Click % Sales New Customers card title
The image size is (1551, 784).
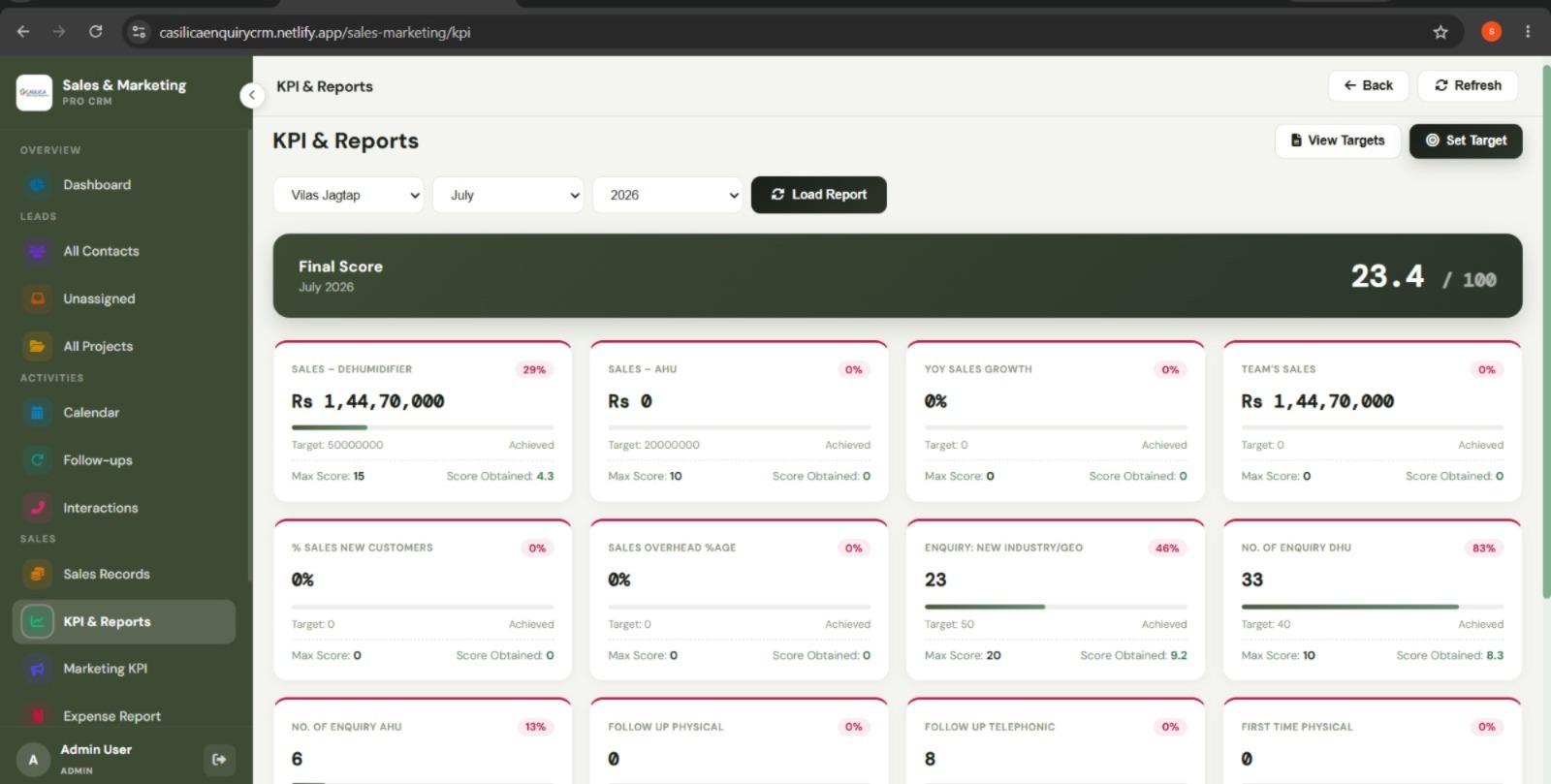click(x=363, y=548)
